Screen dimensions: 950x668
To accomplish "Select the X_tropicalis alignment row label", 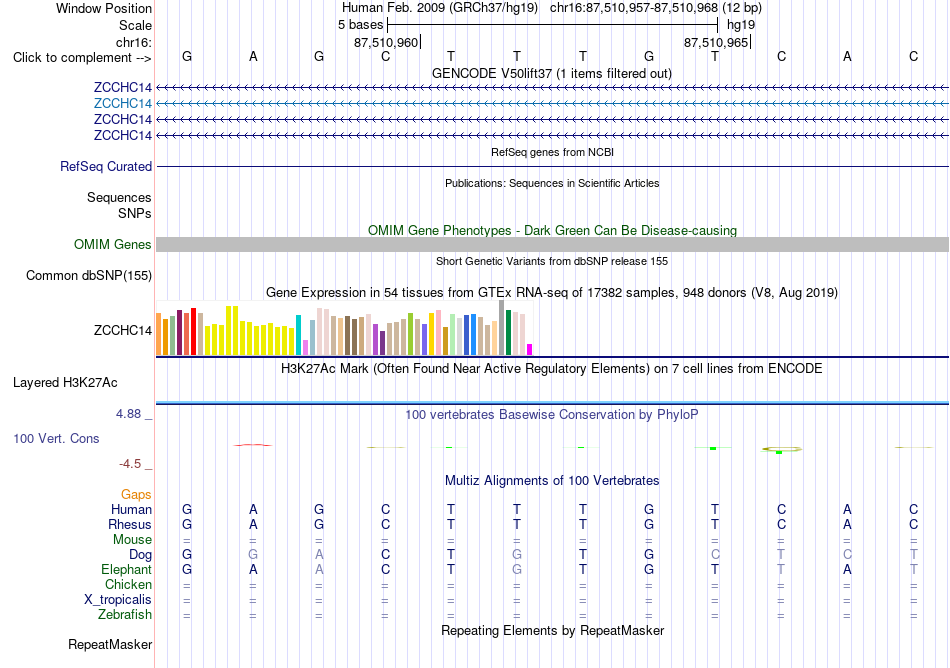I will (x=118, y=600).
